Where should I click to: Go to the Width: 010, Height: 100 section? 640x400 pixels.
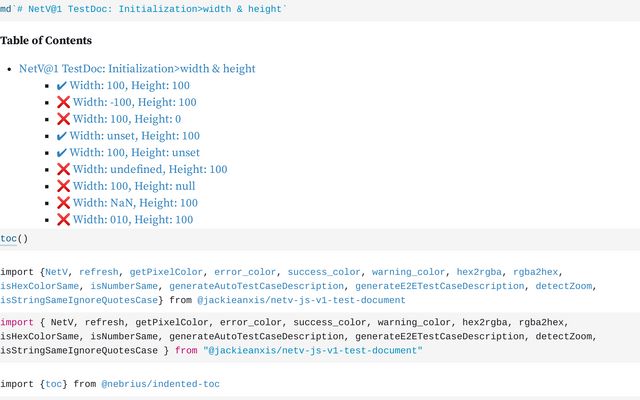[133, 220]
